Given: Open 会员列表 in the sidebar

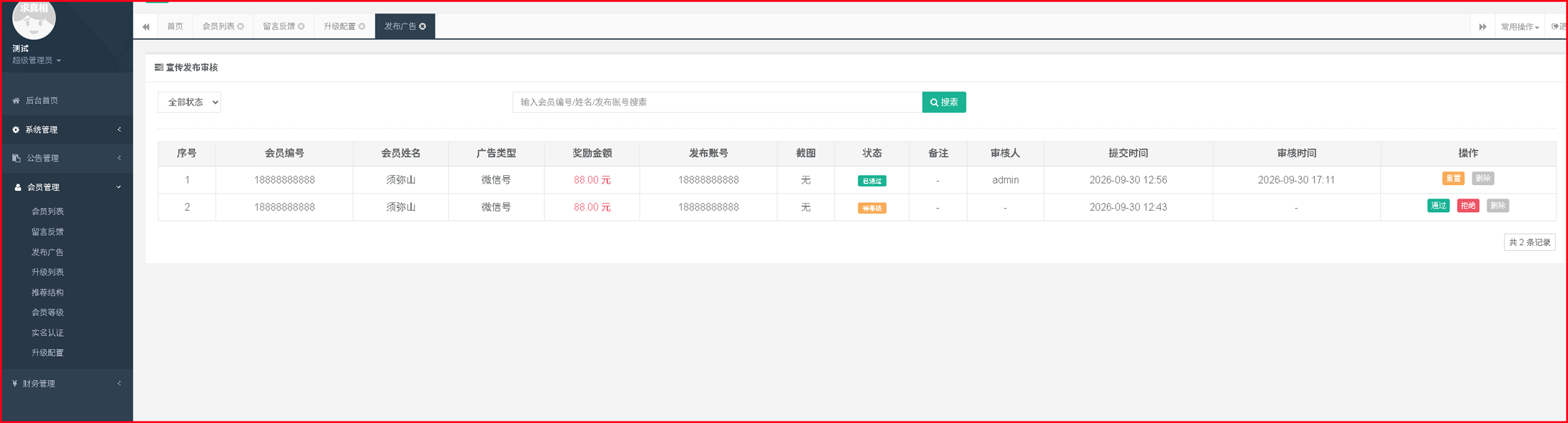Looking at the screenshot, I should tap(48, 211).
